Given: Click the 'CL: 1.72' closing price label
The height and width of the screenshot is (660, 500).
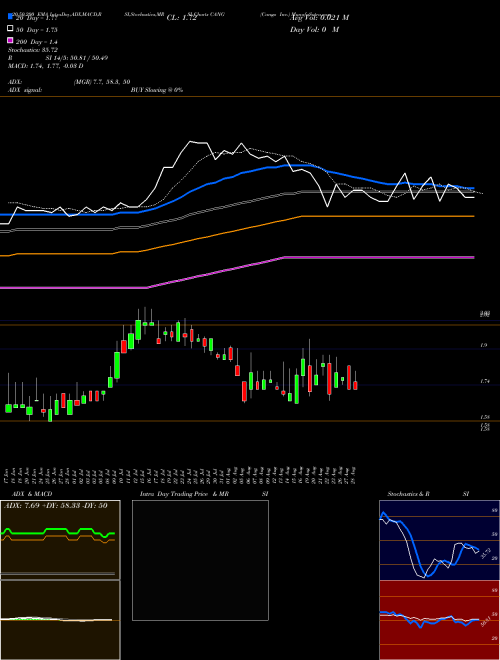Looking at the screenshot, I should point(181,18).
